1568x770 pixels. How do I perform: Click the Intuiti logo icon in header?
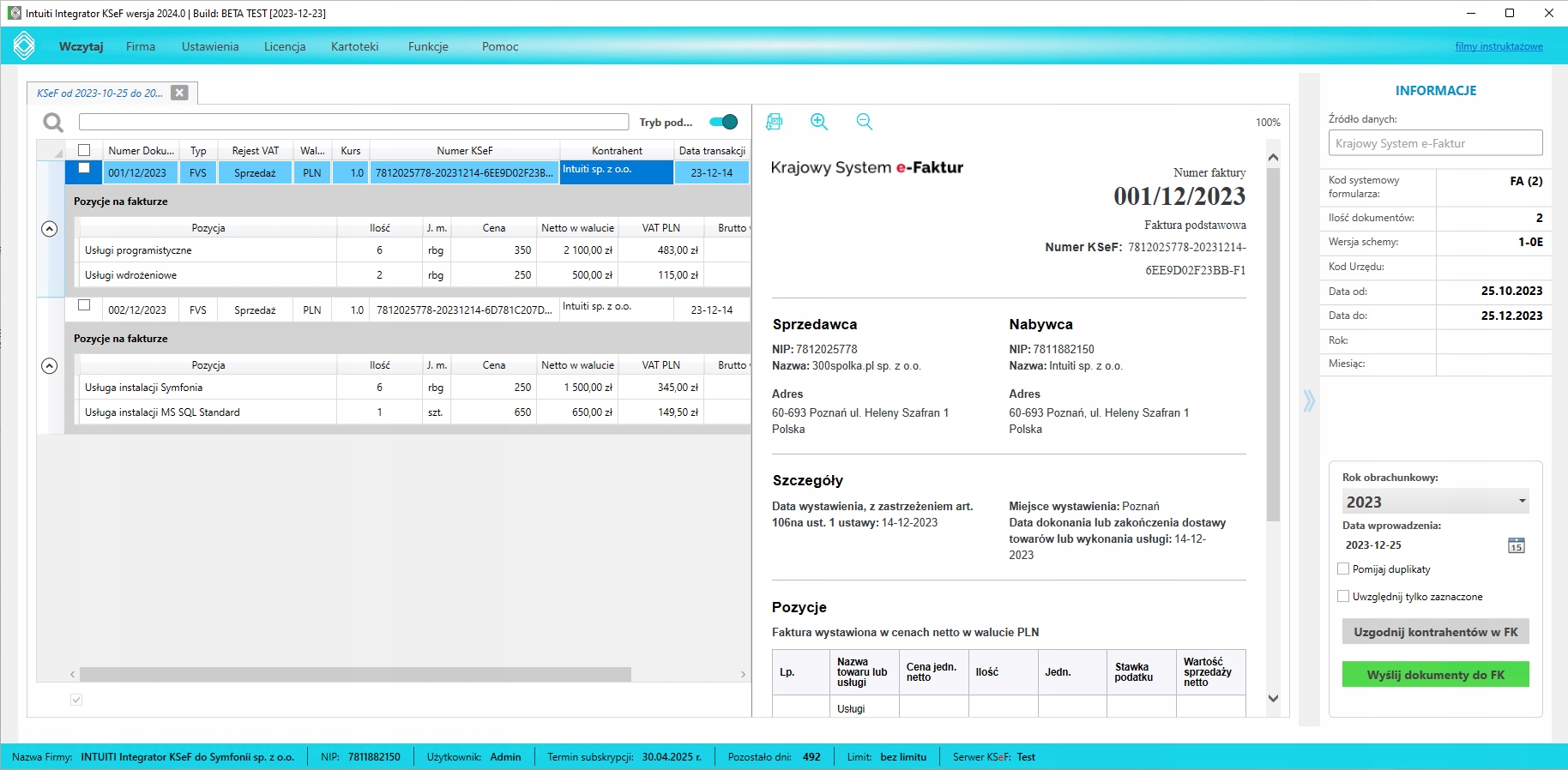24,46
